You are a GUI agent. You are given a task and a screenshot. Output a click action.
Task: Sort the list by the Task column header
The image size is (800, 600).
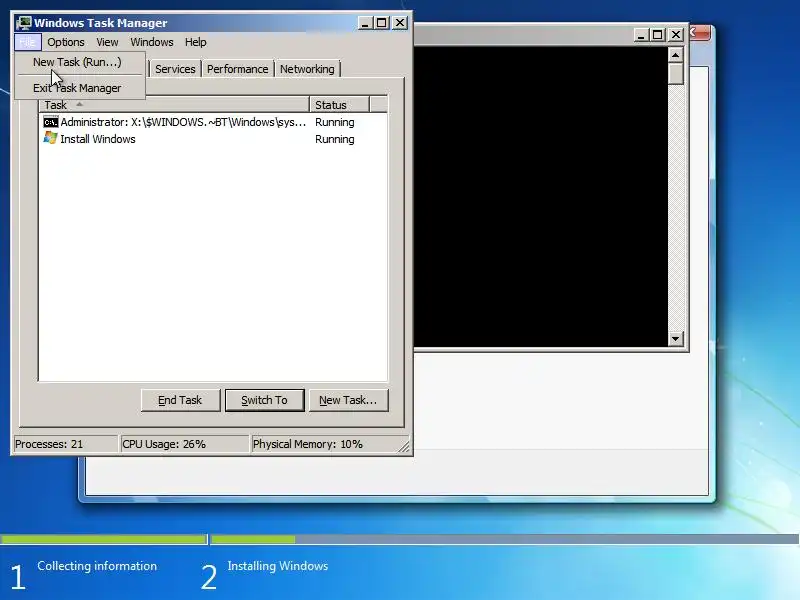coord(174,105)
